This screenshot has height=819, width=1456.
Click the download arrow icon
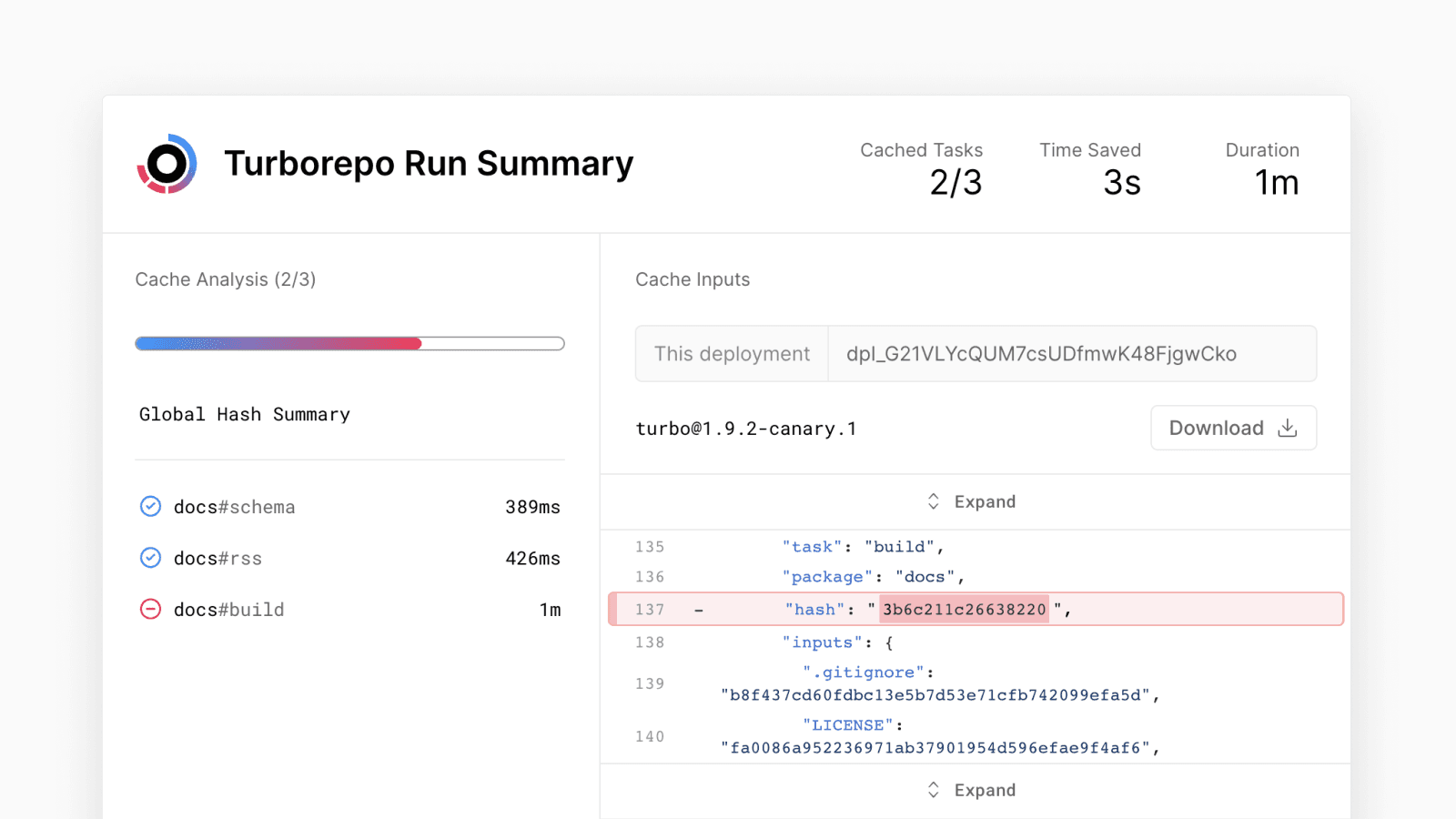click(1287, 428)
